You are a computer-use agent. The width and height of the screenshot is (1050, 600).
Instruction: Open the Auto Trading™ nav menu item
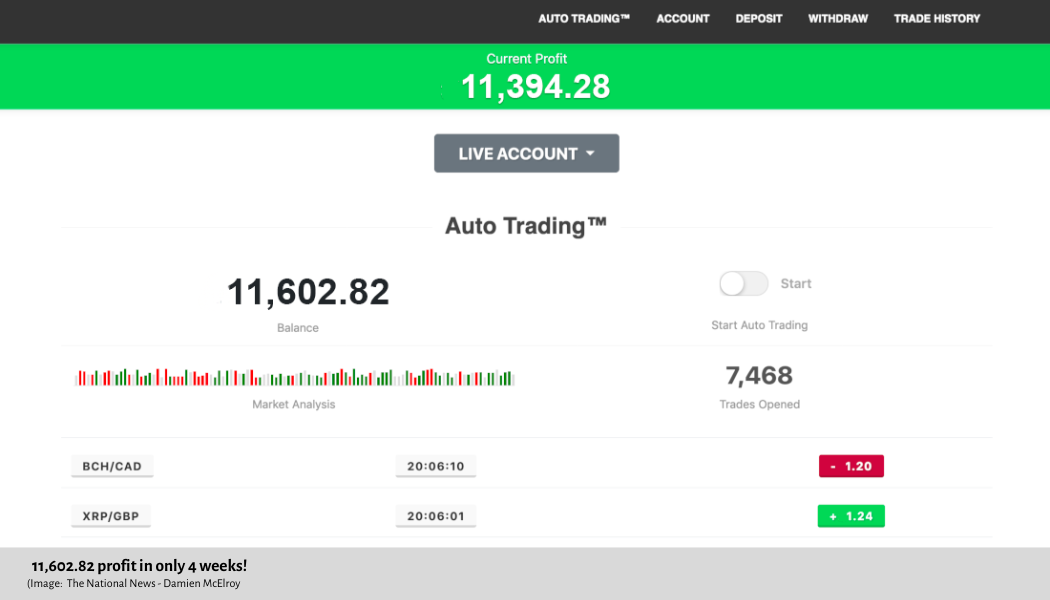pyautogui.click(x=584, y=18)
